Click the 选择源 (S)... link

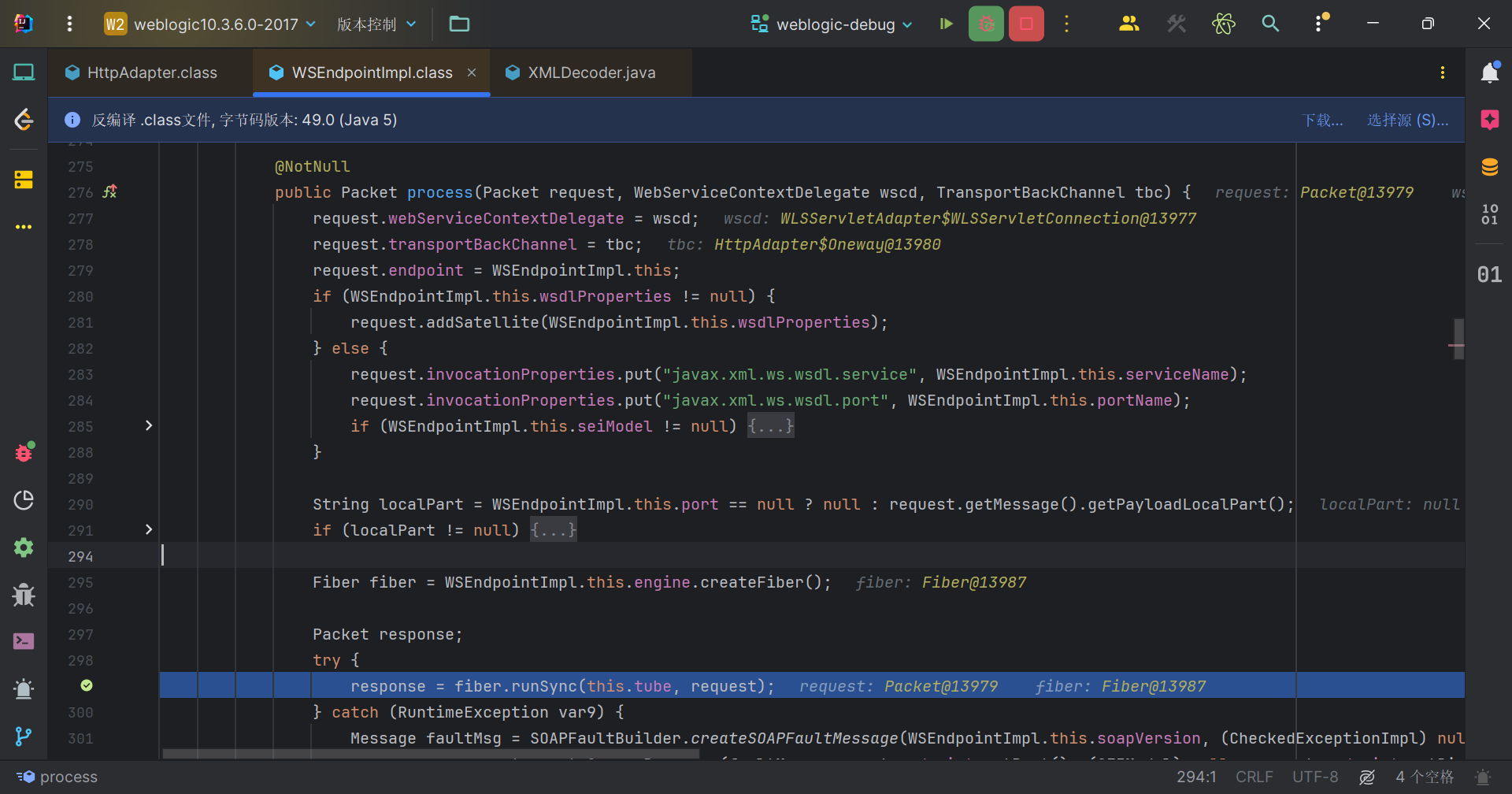1407,120
